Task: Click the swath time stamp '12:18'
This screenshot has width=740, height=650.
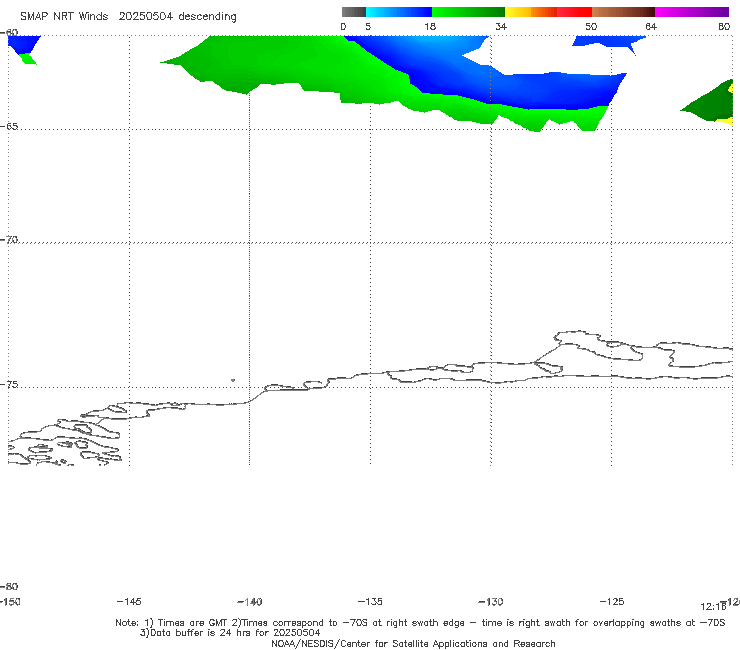Action: click(713, 607)
